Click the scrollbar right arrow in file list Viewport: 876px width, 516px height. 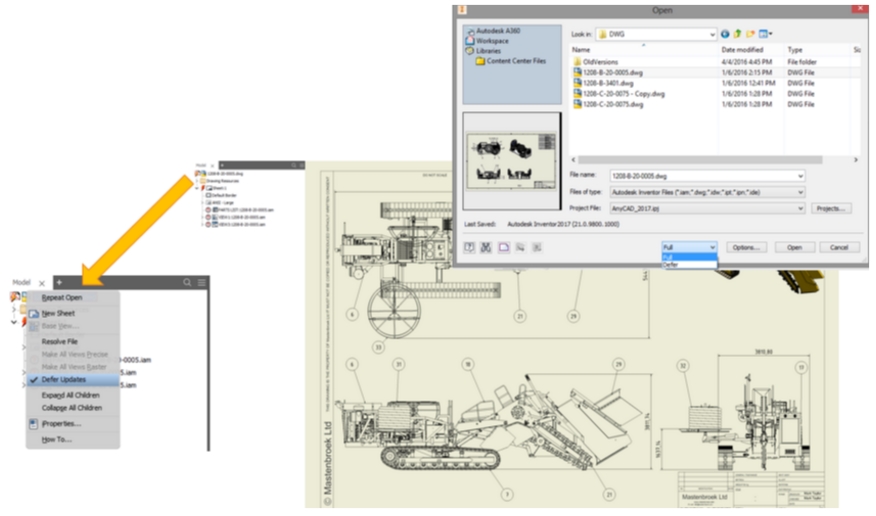855,160
